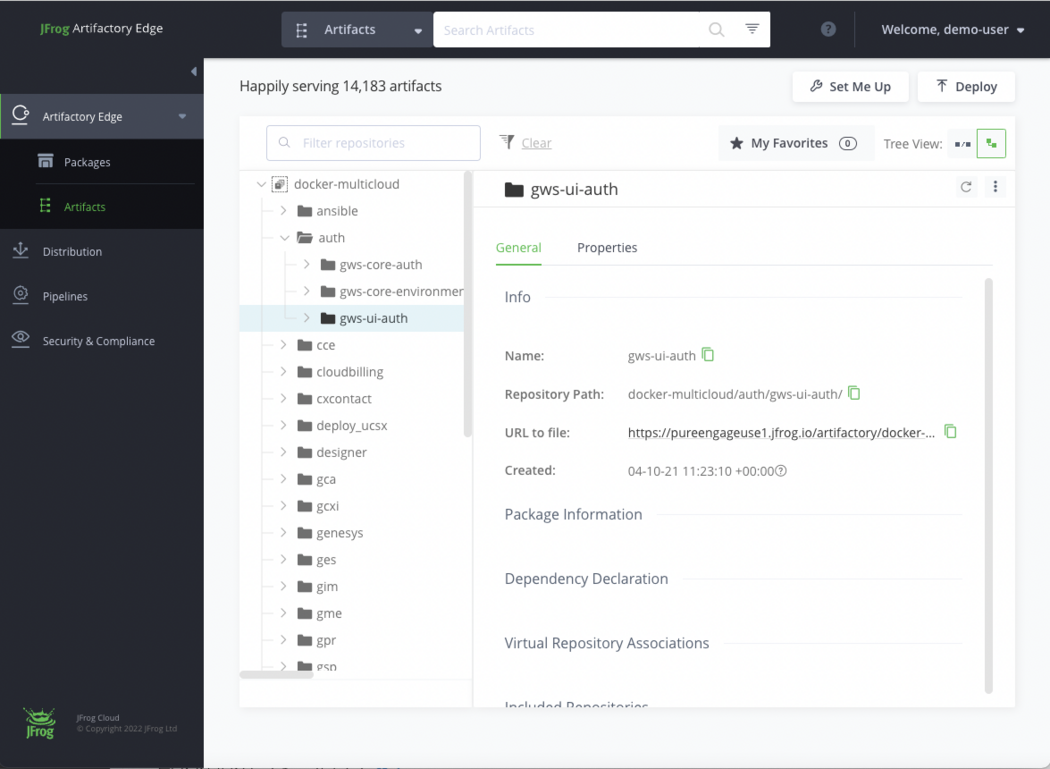
Task: Click the search magnifier icon
Action: pyautogui.click(x=717, y=29)
